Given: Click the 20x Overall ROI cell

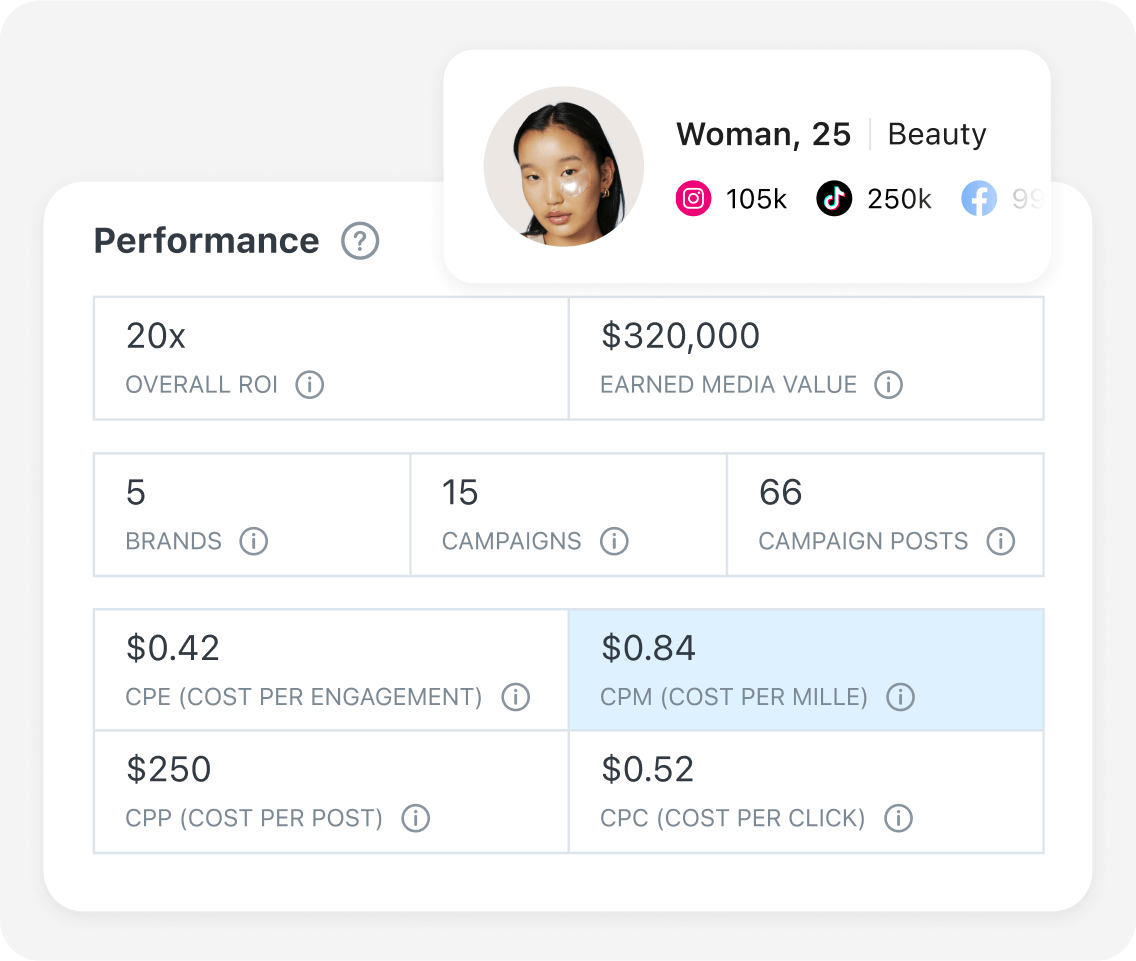Looking at the screenshot, I should (x=330, y=357).
